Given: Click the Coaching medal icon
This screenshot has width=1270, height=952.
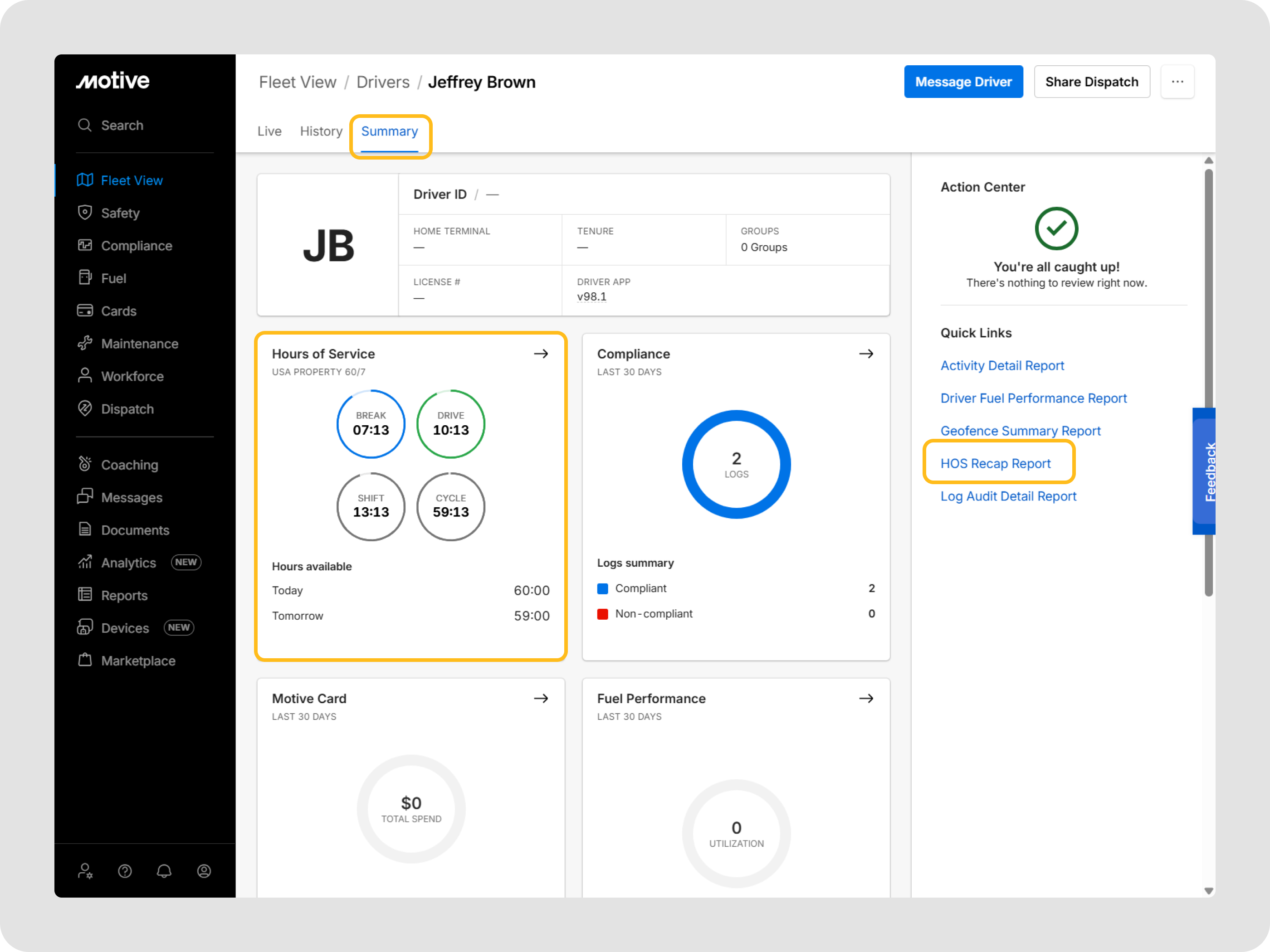Looking at the screenshot, I should pos(85,464).
